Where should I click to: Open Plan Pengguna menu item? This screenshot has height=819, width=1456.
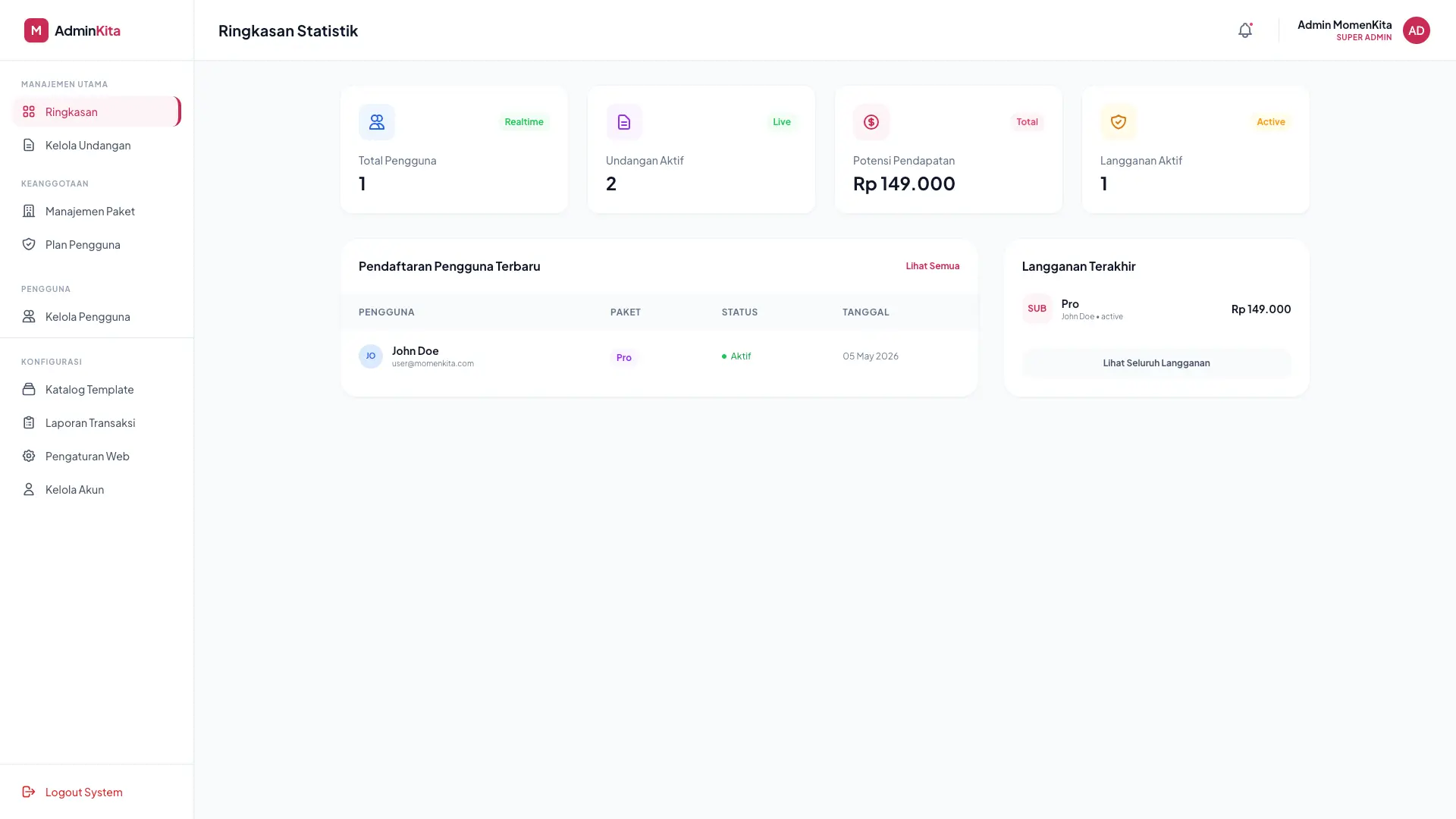click(x=96, y=244)
